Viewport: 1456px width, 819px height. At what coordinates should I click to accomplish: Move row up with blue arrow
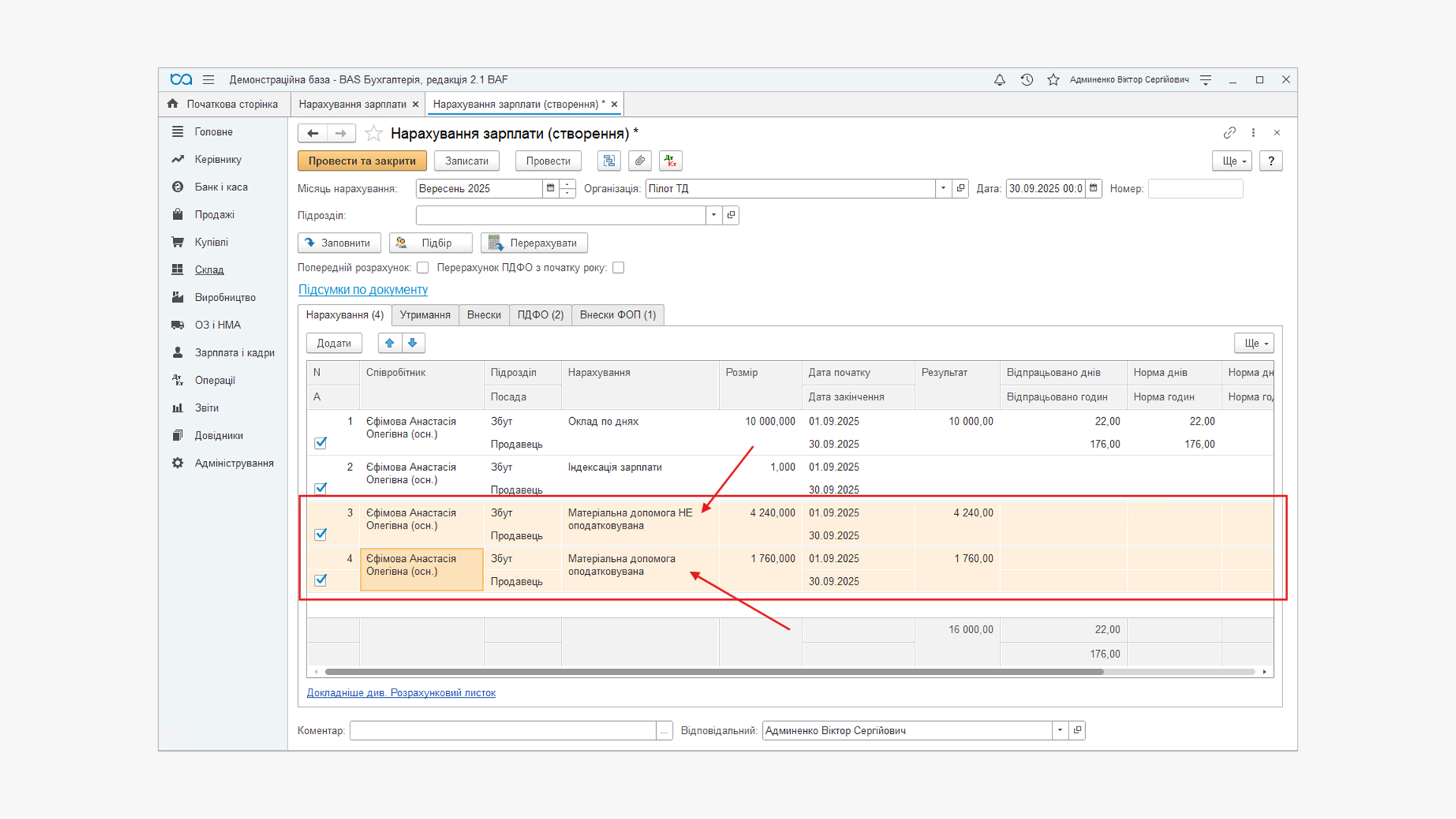coord(390,343)
